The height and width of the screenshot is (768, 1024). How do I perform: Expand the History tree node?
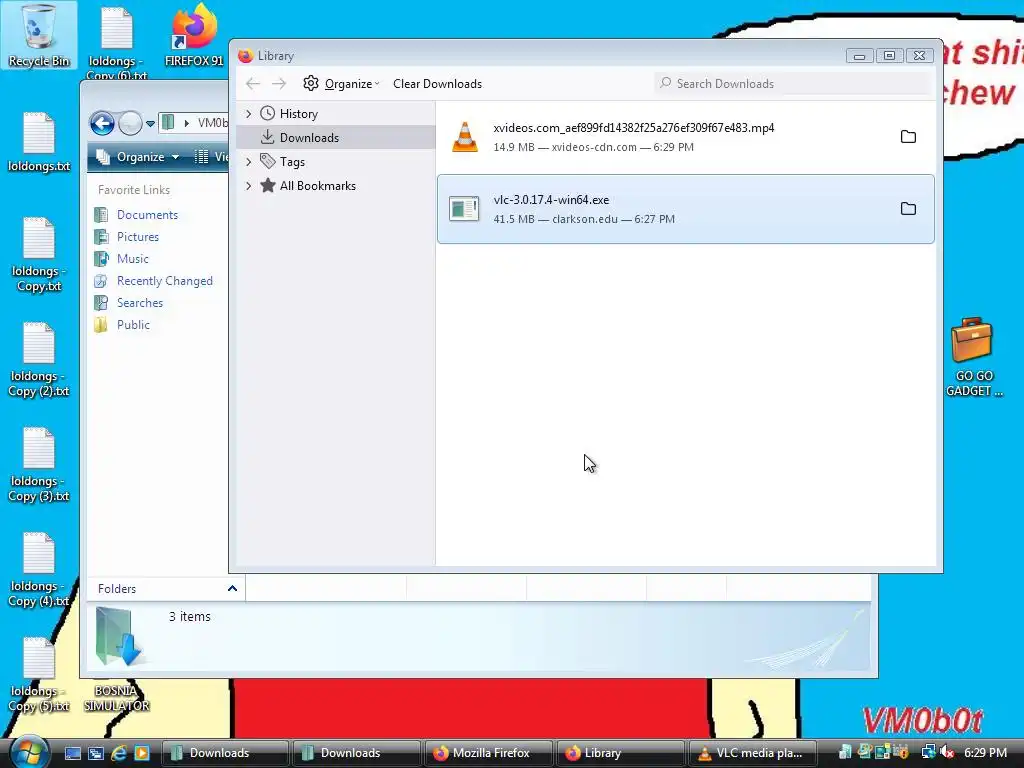coord(248,114)
